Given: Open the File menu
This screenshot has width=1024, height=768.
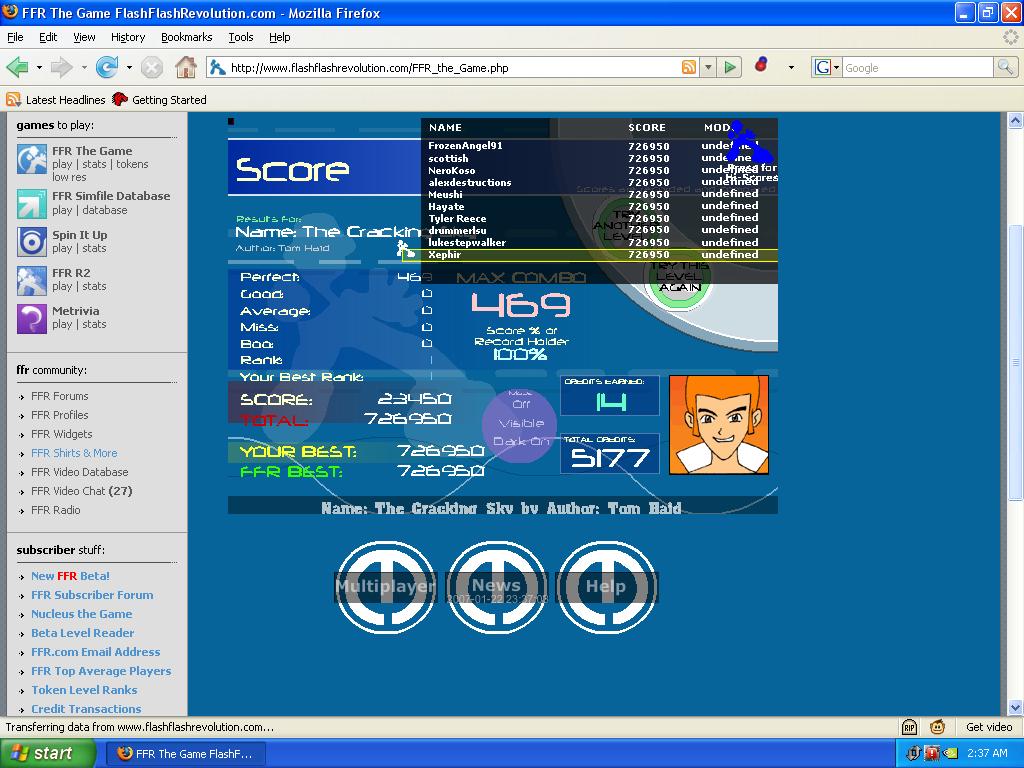Looking at the screenshot, I should 15,37.
